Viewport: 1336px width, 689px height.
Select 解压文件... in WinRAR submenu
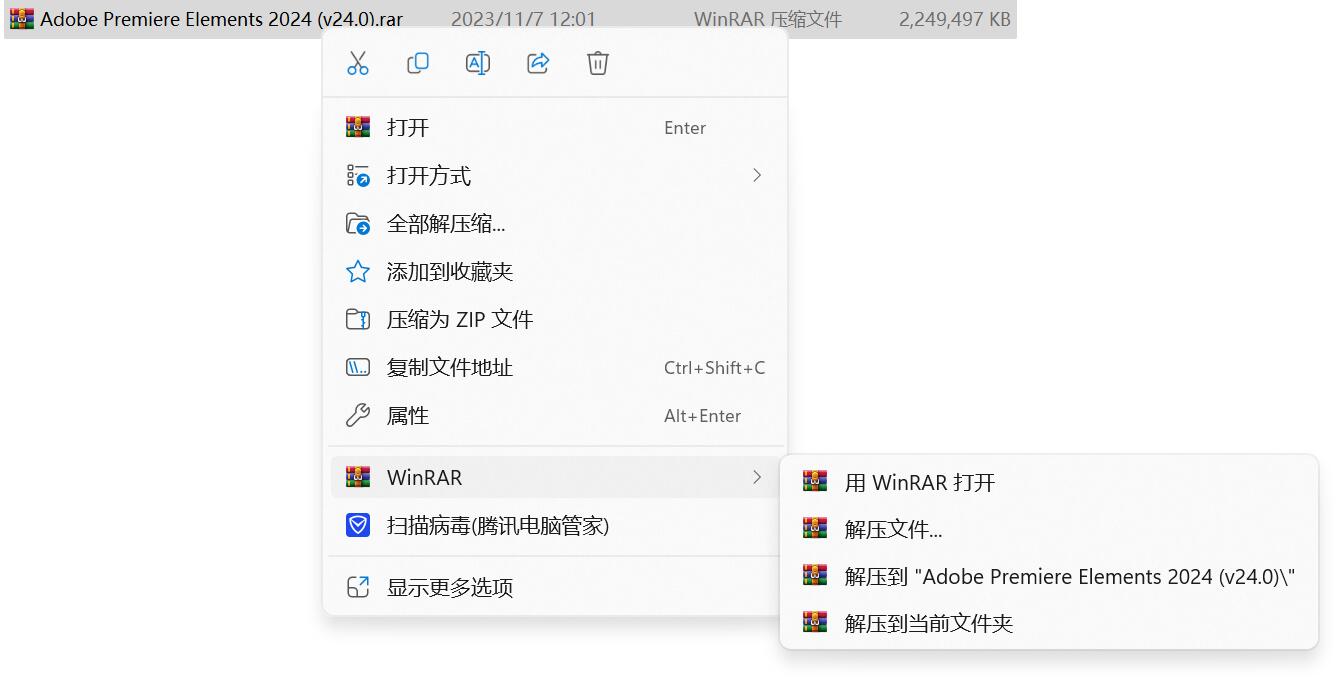[x=893, y=529]
